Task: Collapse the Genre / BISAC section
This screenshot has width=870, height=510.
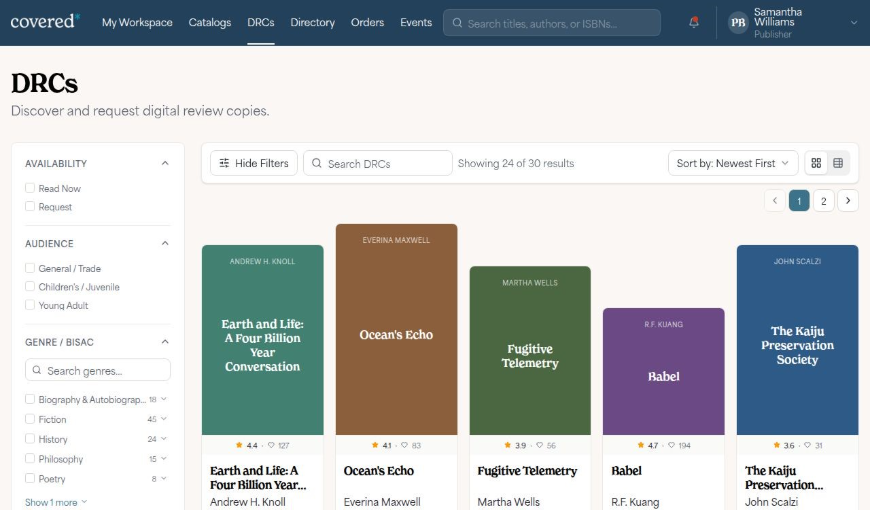Action: click(165, 342)
